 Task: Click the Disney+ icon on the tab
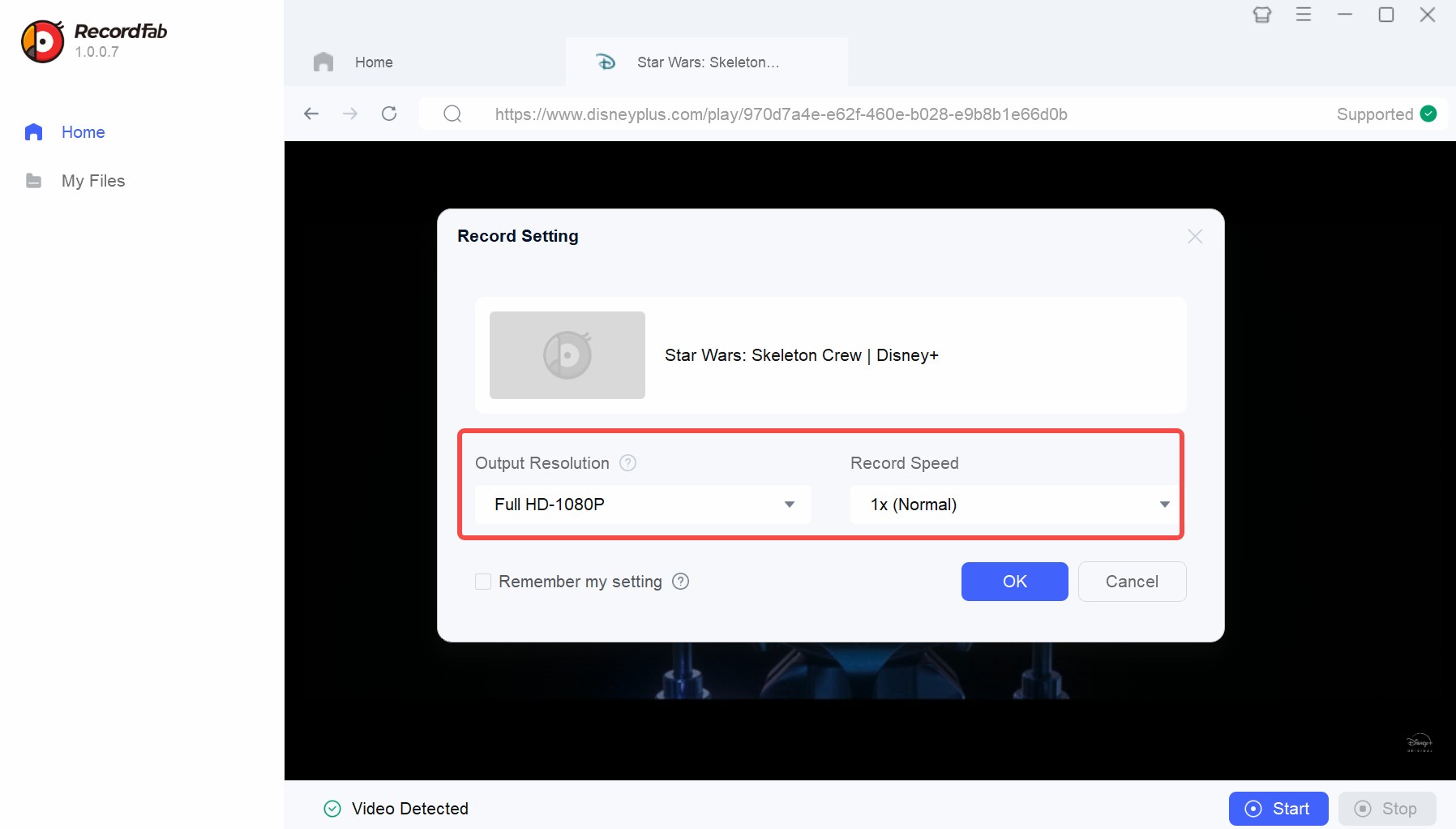coord(606,62)
